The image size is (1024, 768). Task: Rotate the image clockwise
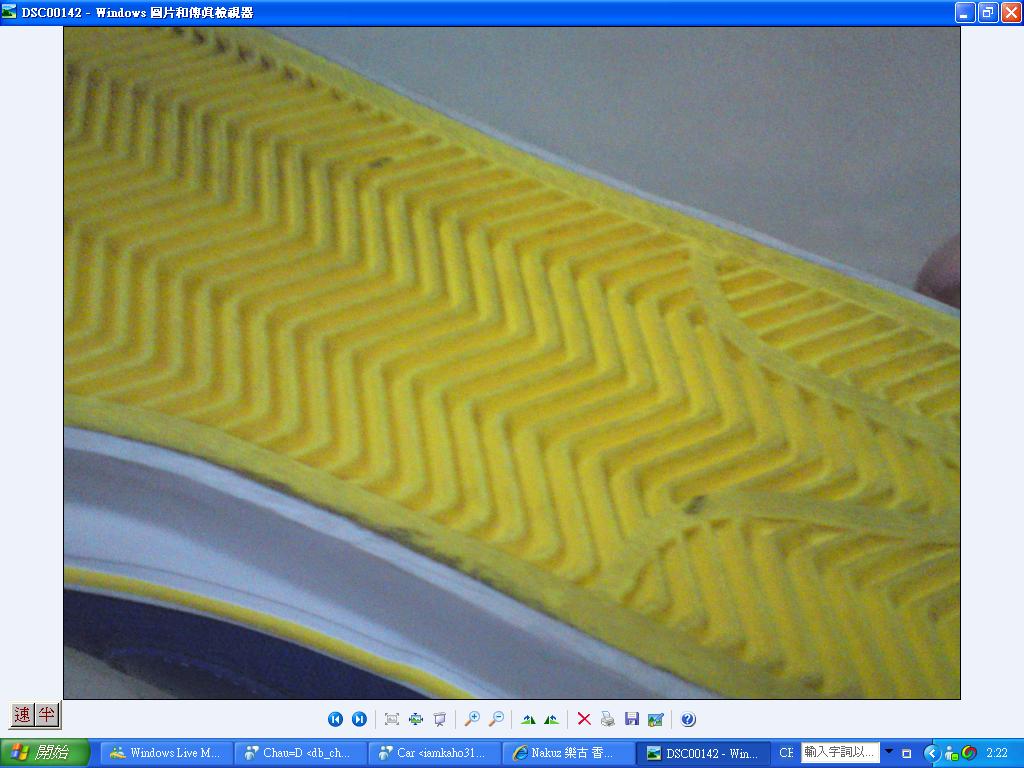pyautogui.click(x=528, y=719)
